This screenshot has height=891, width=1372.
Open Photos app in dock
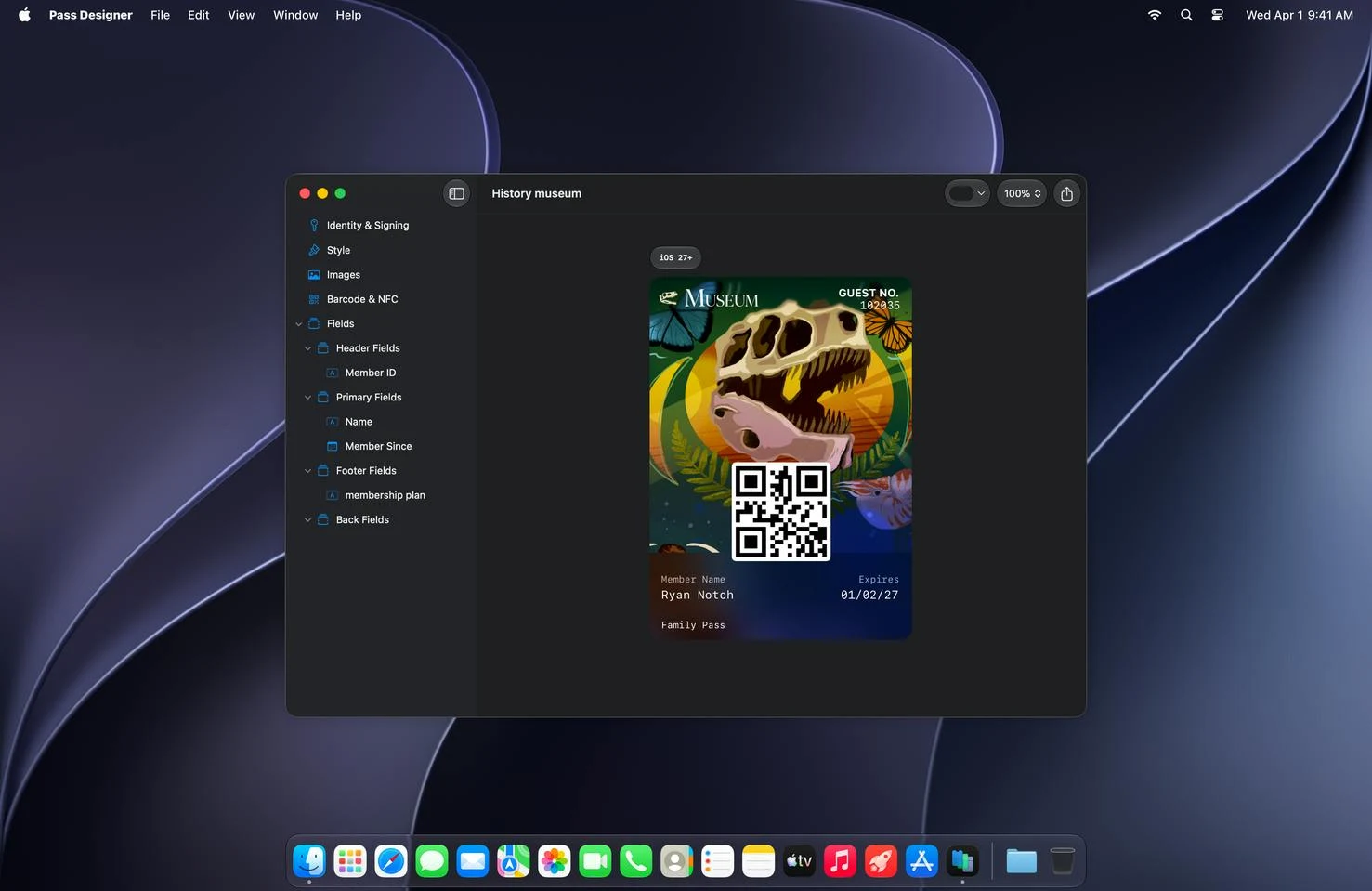pos(555,861)
